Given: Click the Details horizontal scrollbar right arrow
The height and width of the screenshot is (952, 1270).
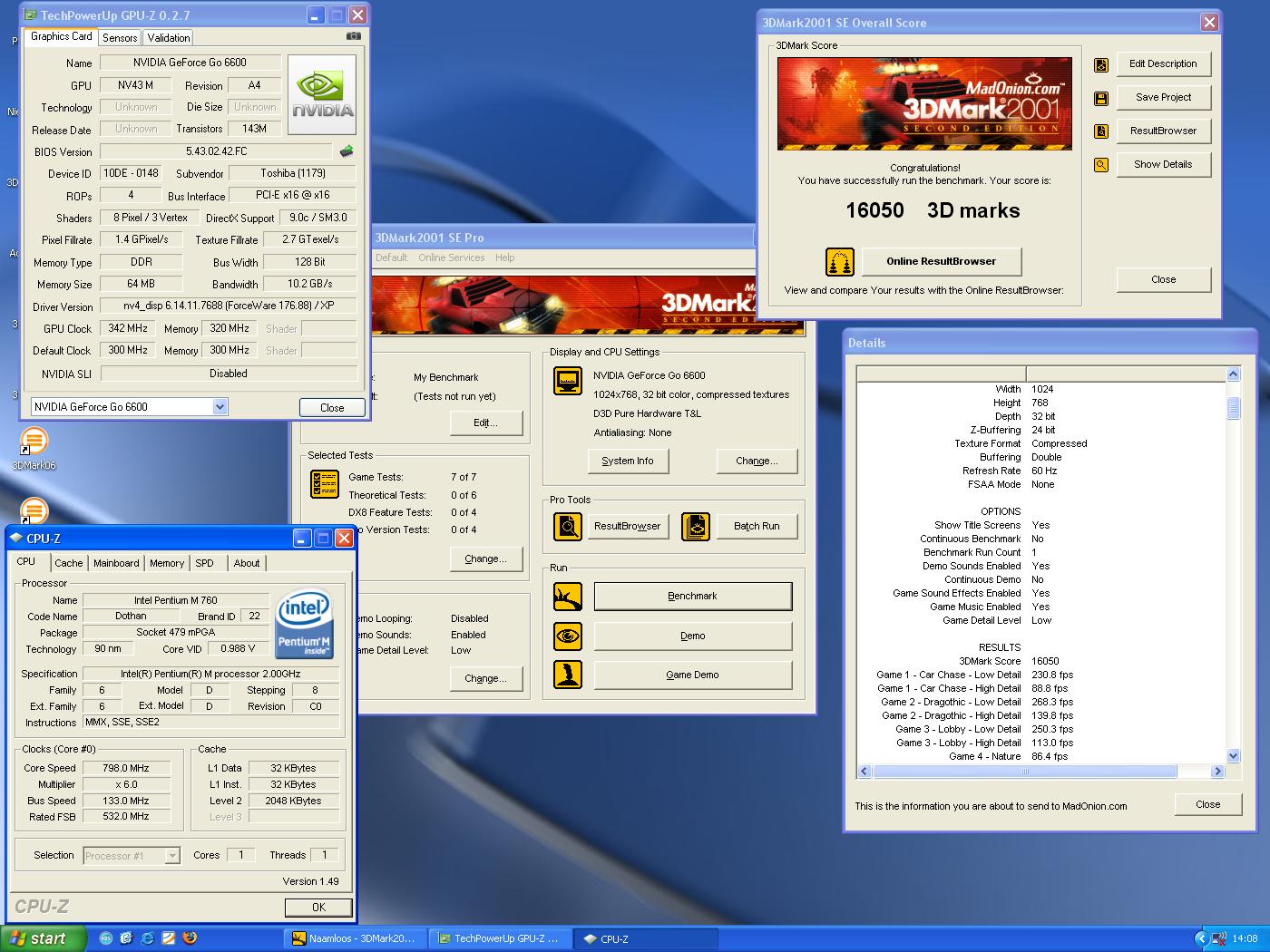Looking at the screenshot, I should [1217, 772].
